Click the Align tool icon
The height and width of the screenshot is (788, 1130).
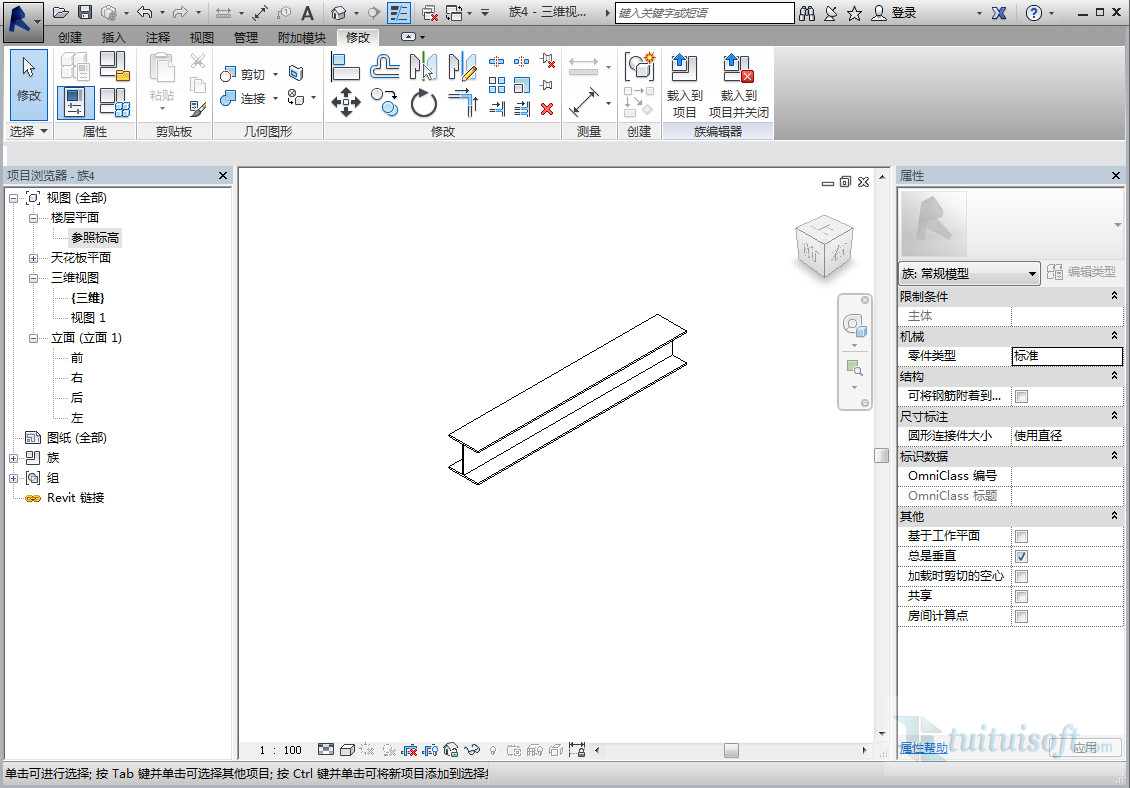pyautogui.click(x=345, y=67)
